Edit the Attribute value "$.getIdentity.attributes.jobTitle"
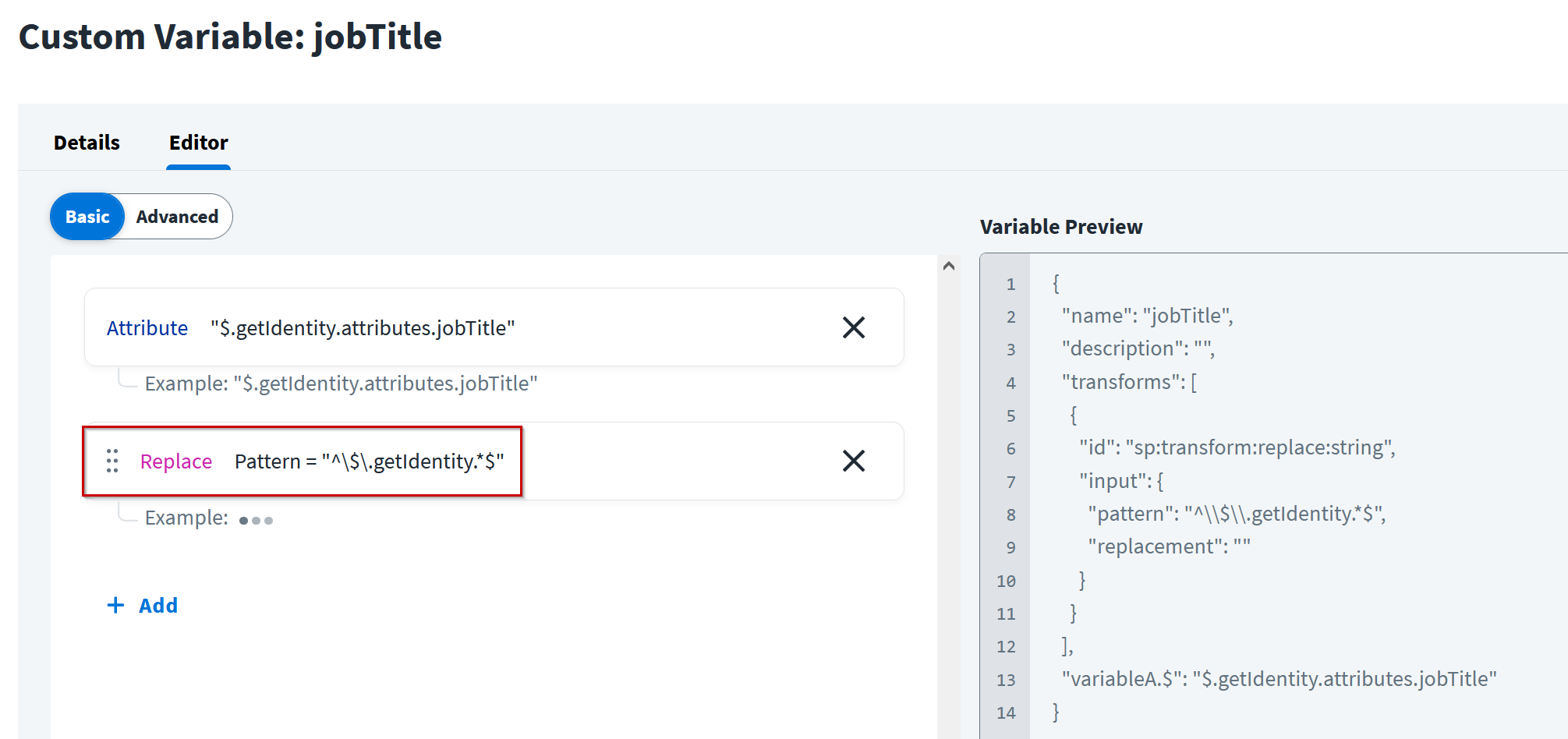The image size is (1568, 739). click(x=363, y=328)
